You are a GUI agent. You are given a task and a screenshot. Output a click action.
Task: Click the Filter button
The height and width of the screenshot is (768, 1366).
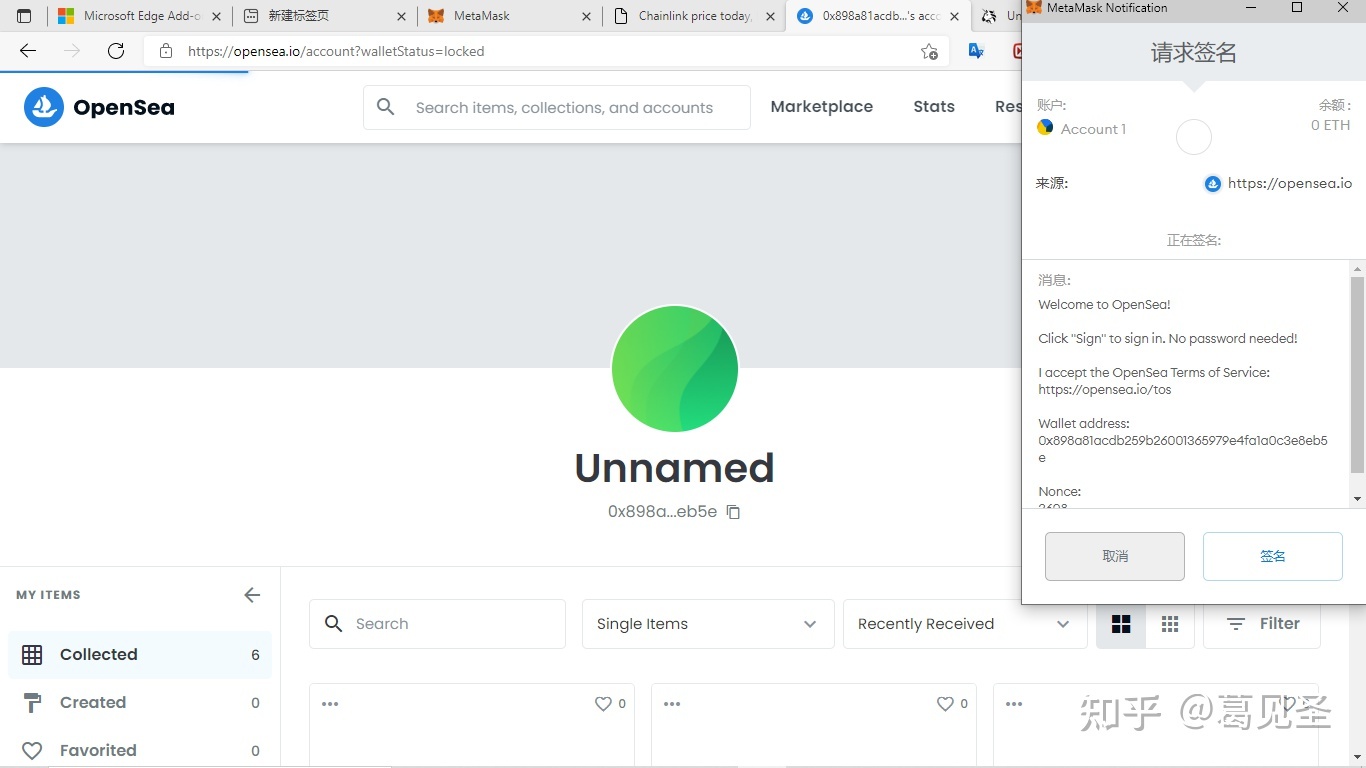pos(1262,624)
